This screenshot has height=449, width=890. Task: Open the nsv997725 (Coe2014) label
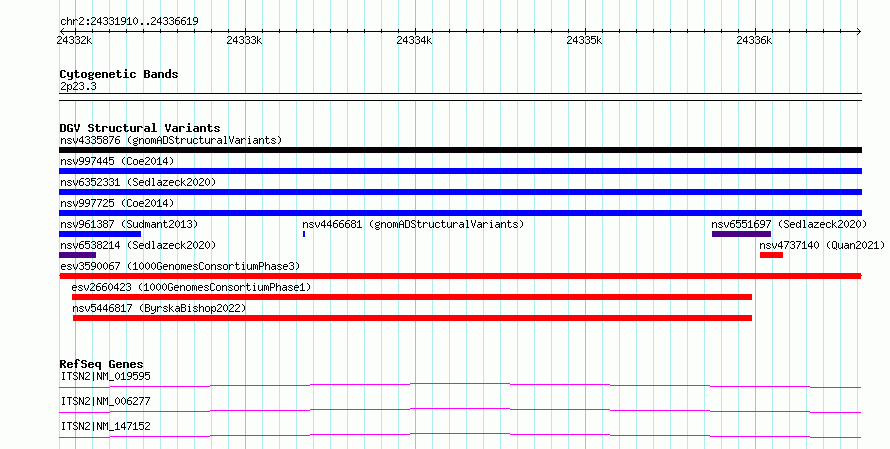117,203
